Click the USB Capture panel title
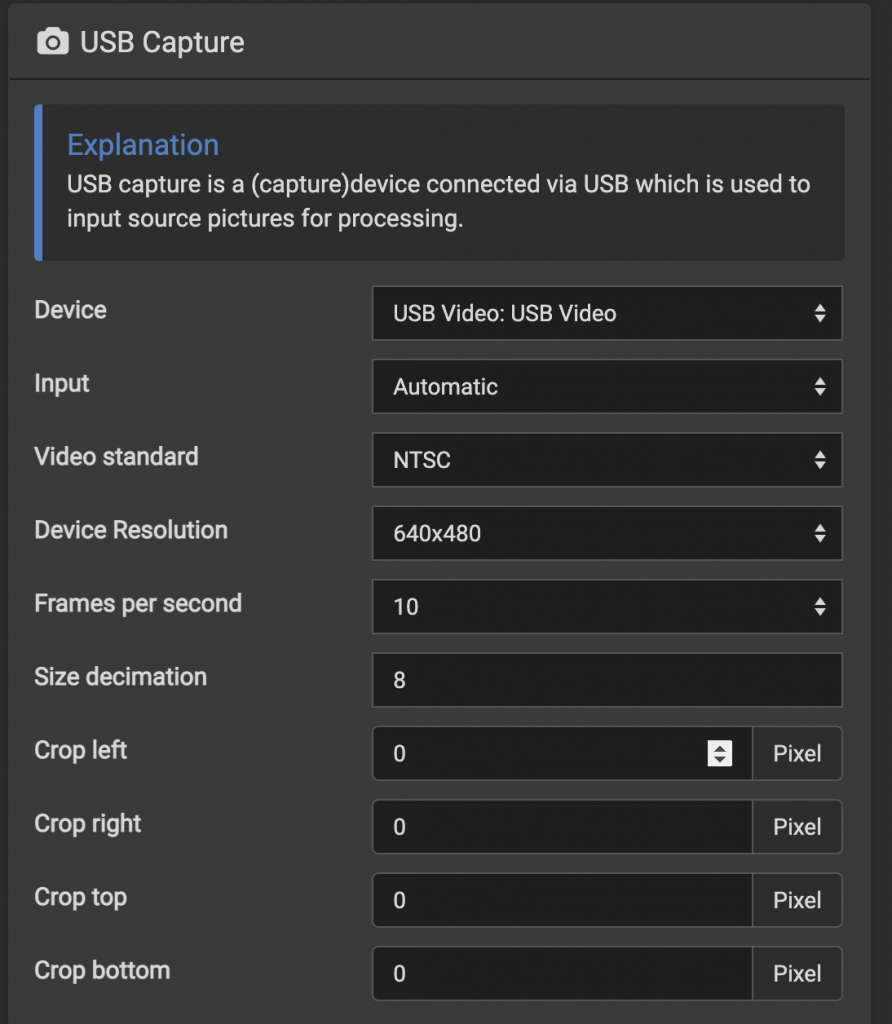The image size is (892, 1024). [x=162, y=42]
